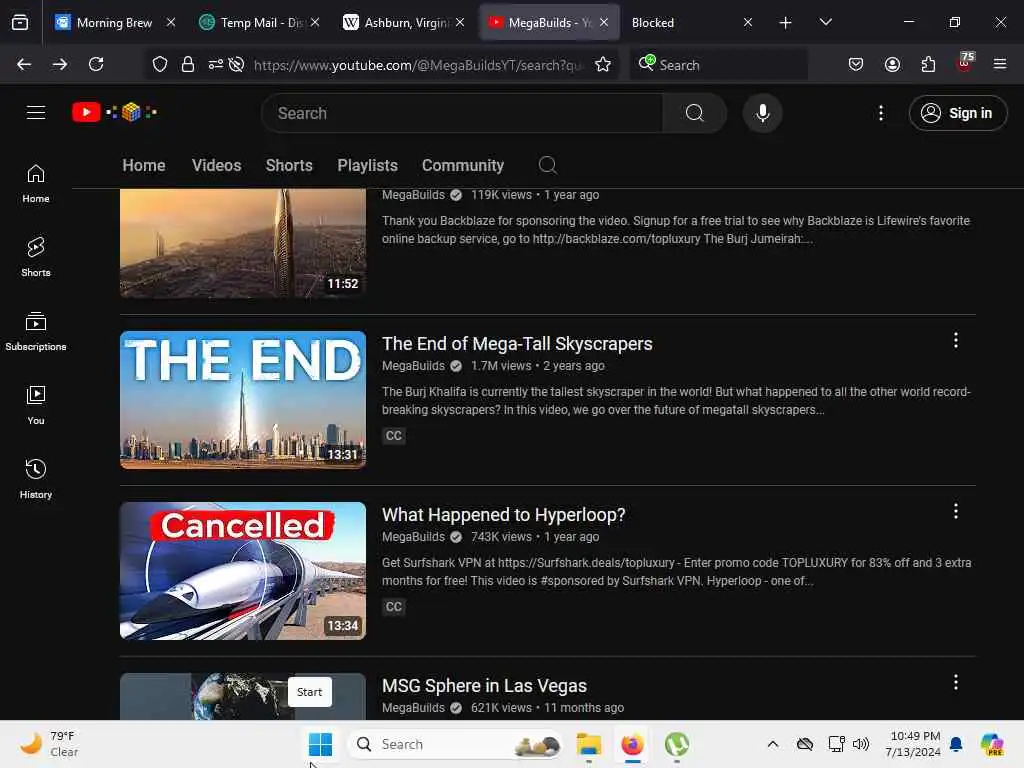Switch to the Blocked tab
Screen dimensions: 1024x768
tap(653, 22)
